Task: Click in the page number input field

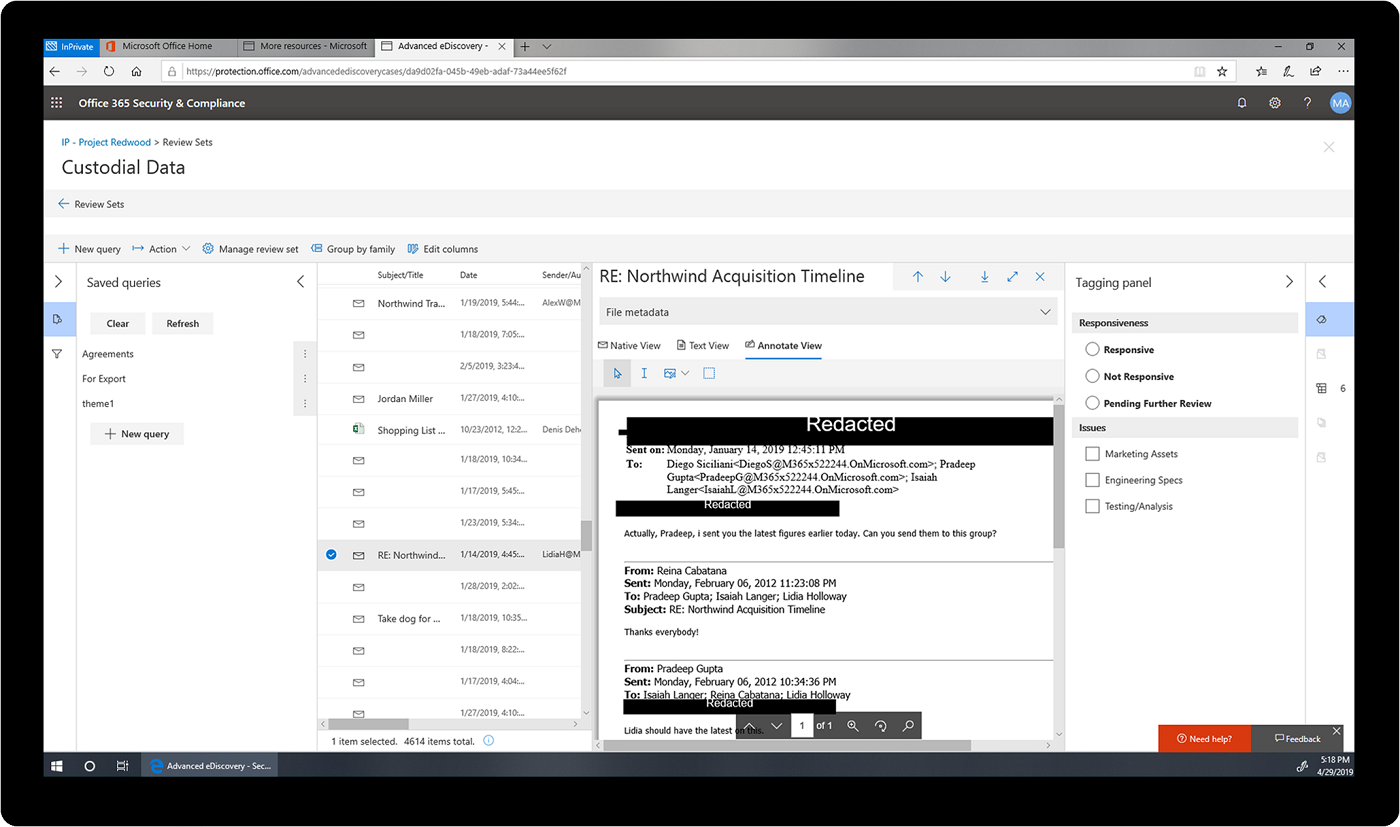Action: (x=803, y=725)
